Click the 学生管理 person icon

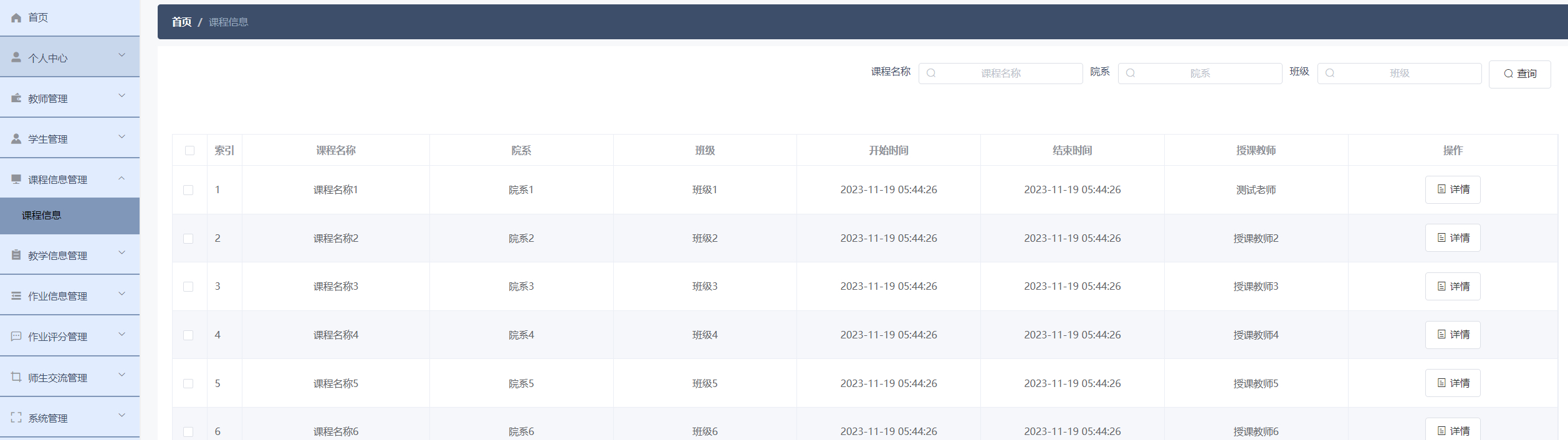(16, 138)
